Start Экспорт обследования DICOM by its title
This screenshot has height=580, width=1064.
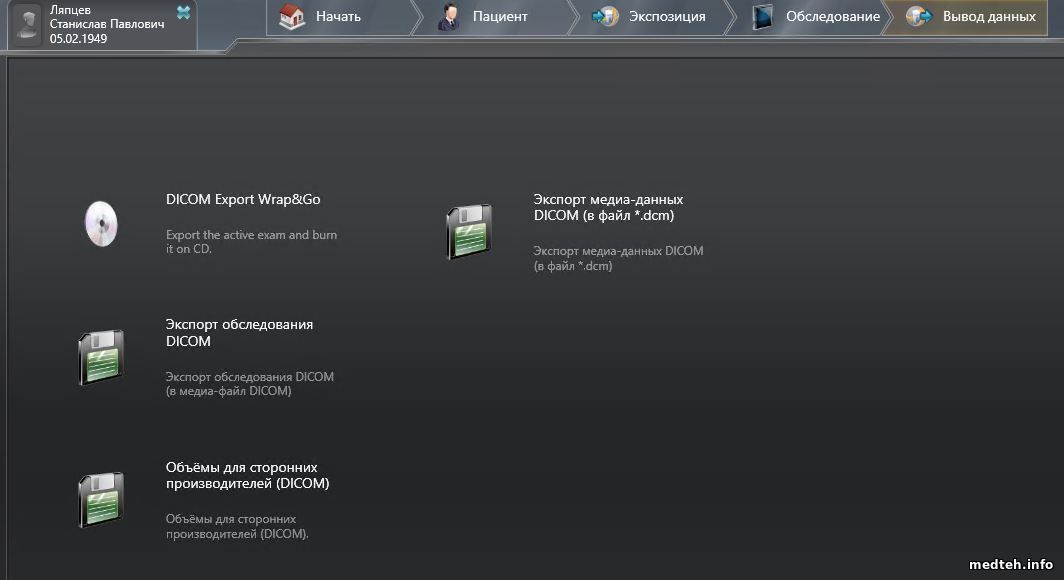click(x=239, y=332)
